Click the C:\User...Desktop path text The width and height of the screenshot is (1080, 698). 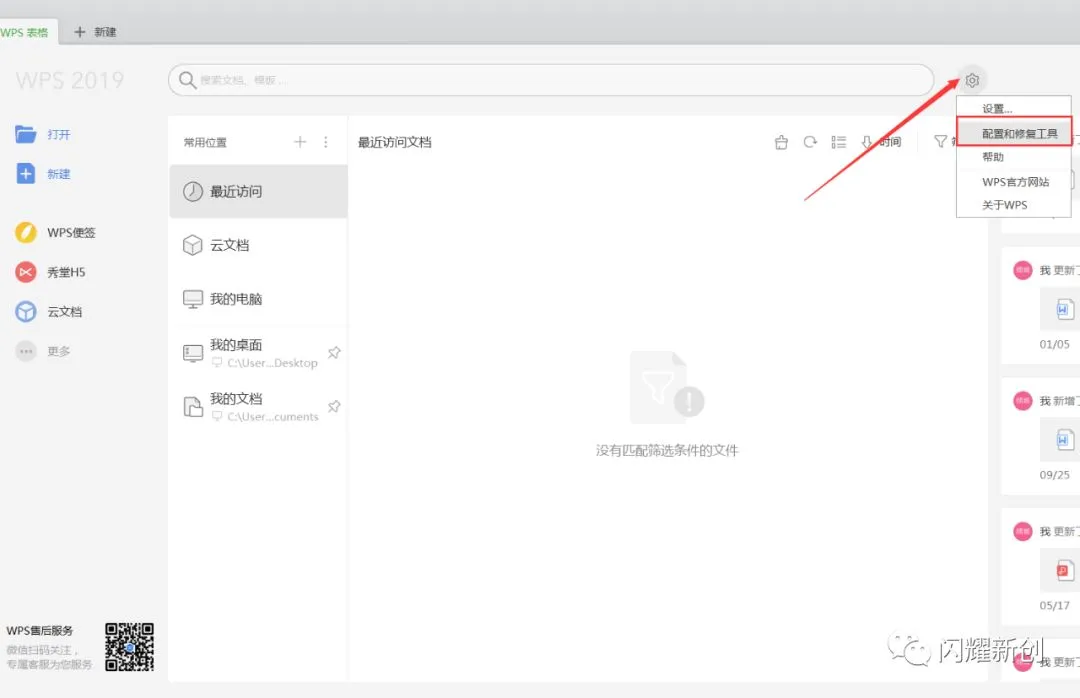pyautogui.click(x=273, y=362)
